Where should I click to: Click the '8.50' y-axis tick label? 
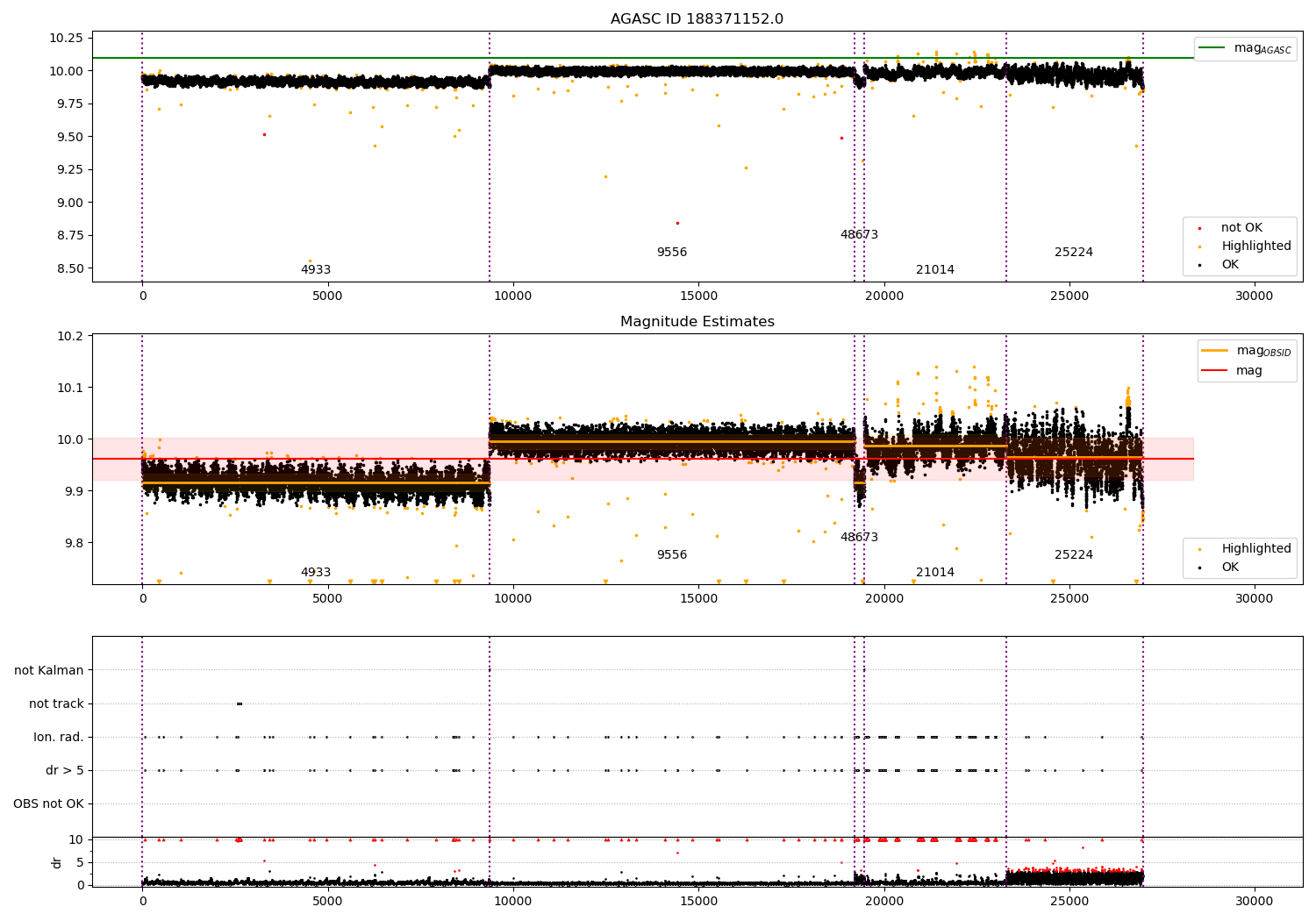(69, 268)
